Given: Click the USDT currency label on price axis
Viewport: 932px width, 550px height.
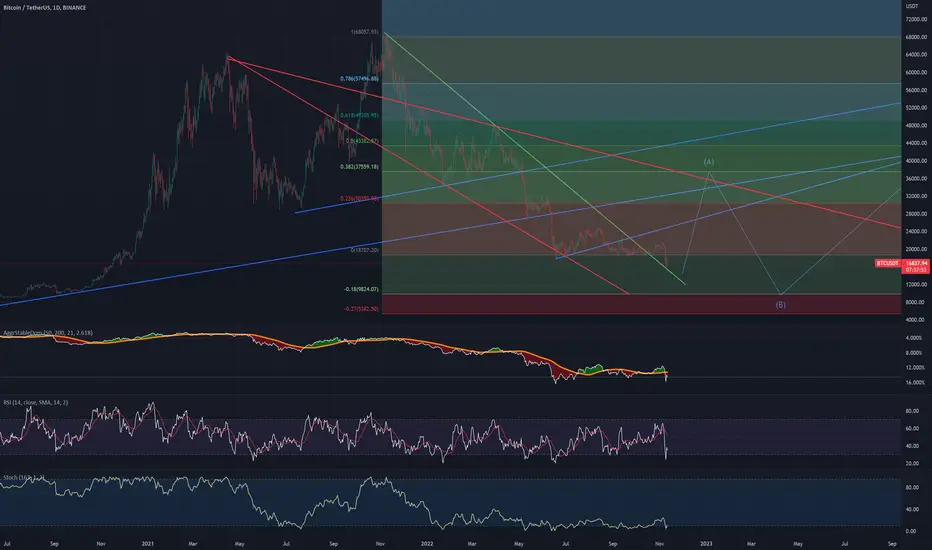Looking at the screenshot, I should tap(912, 6).
